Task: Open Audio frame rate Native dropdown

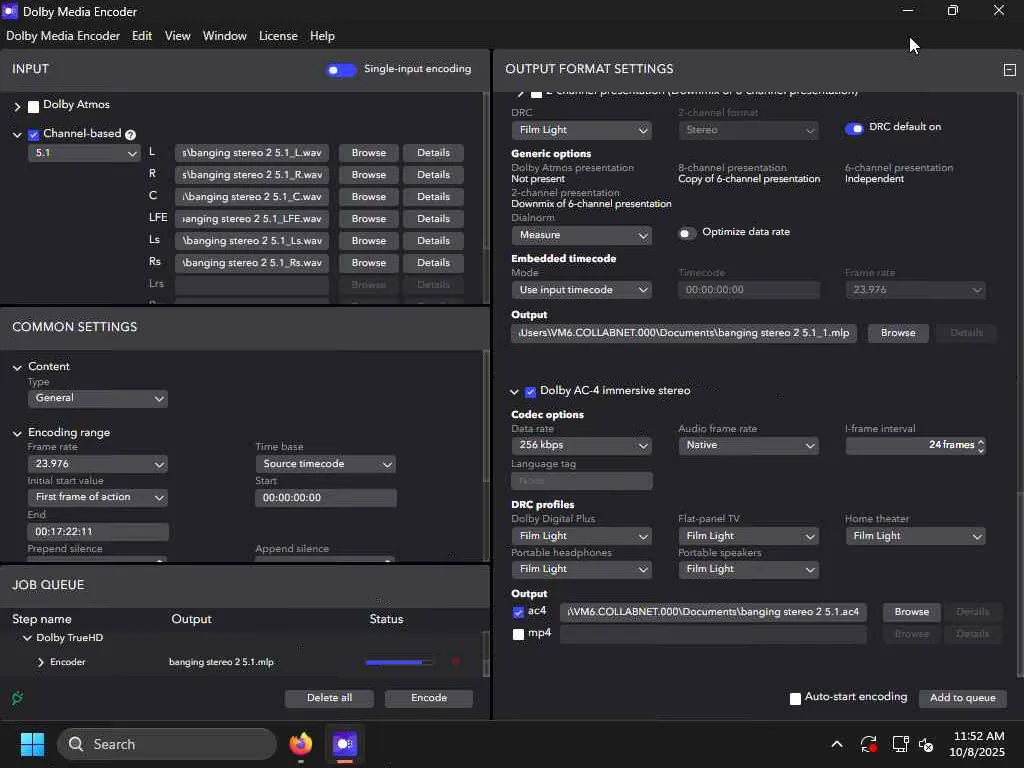Action: click(x=748, y=445)
